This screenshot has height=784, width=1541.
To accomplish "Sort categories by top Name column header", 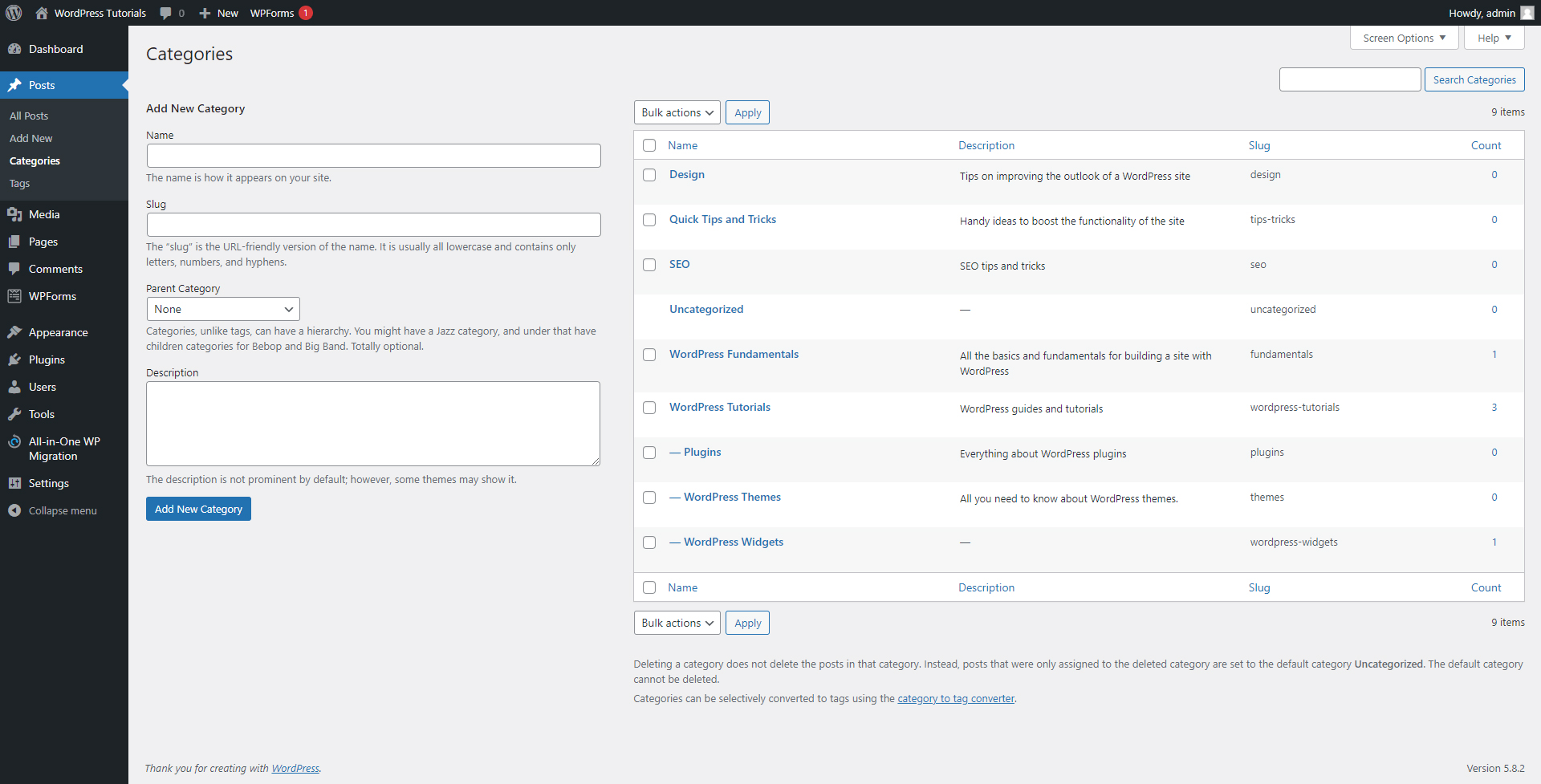I will 682,145.
